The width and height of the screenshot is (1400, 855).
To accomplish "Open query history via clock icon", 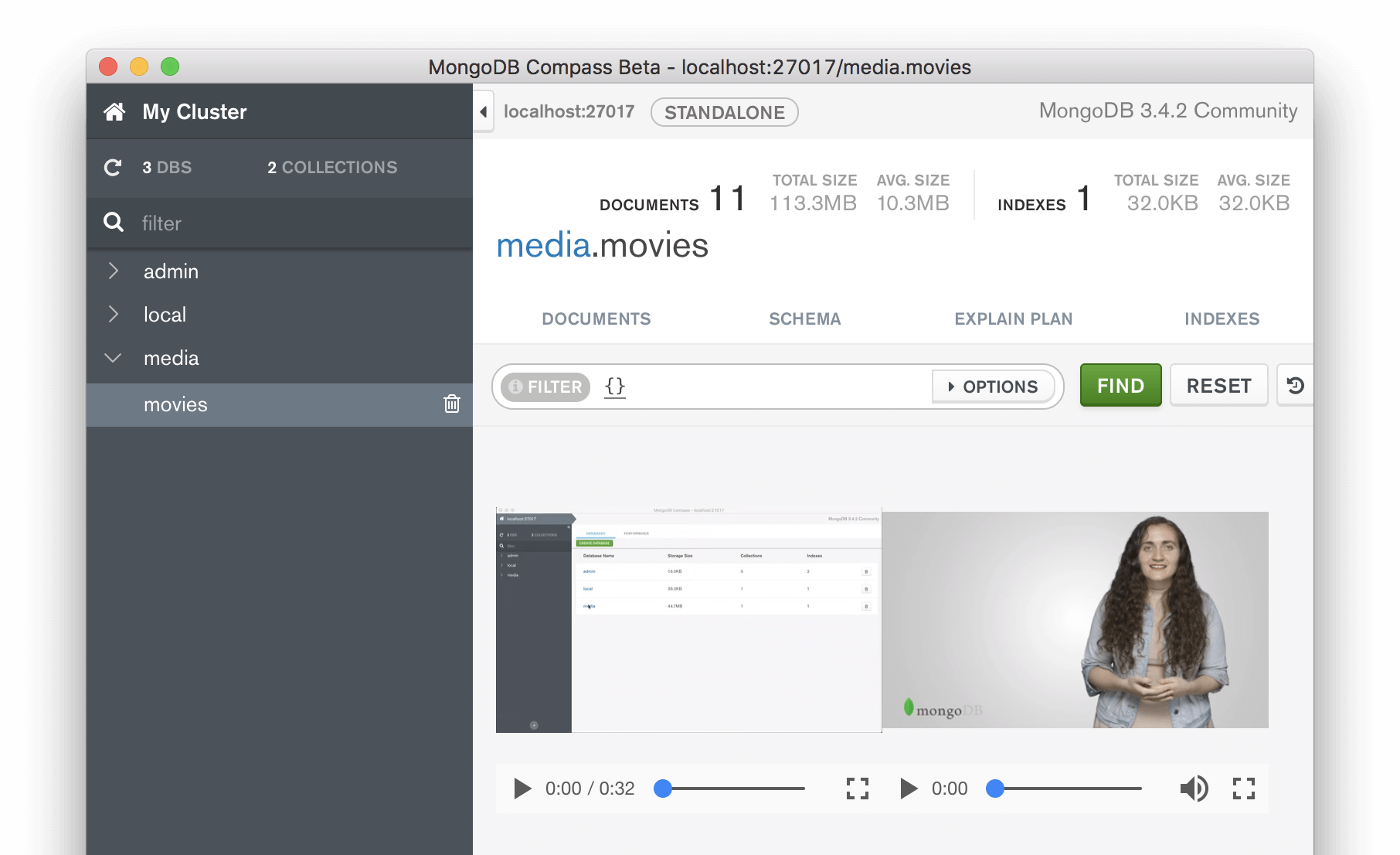I will pos(1297,385).
